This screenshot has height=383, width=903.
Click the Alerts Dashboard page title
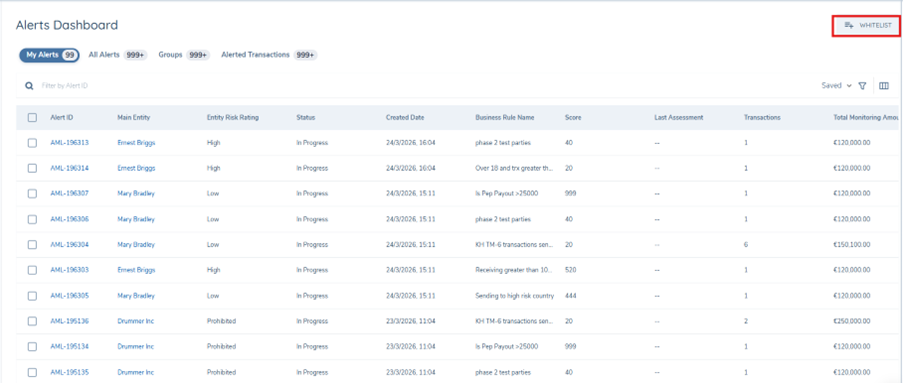click(x=67, y=25)
